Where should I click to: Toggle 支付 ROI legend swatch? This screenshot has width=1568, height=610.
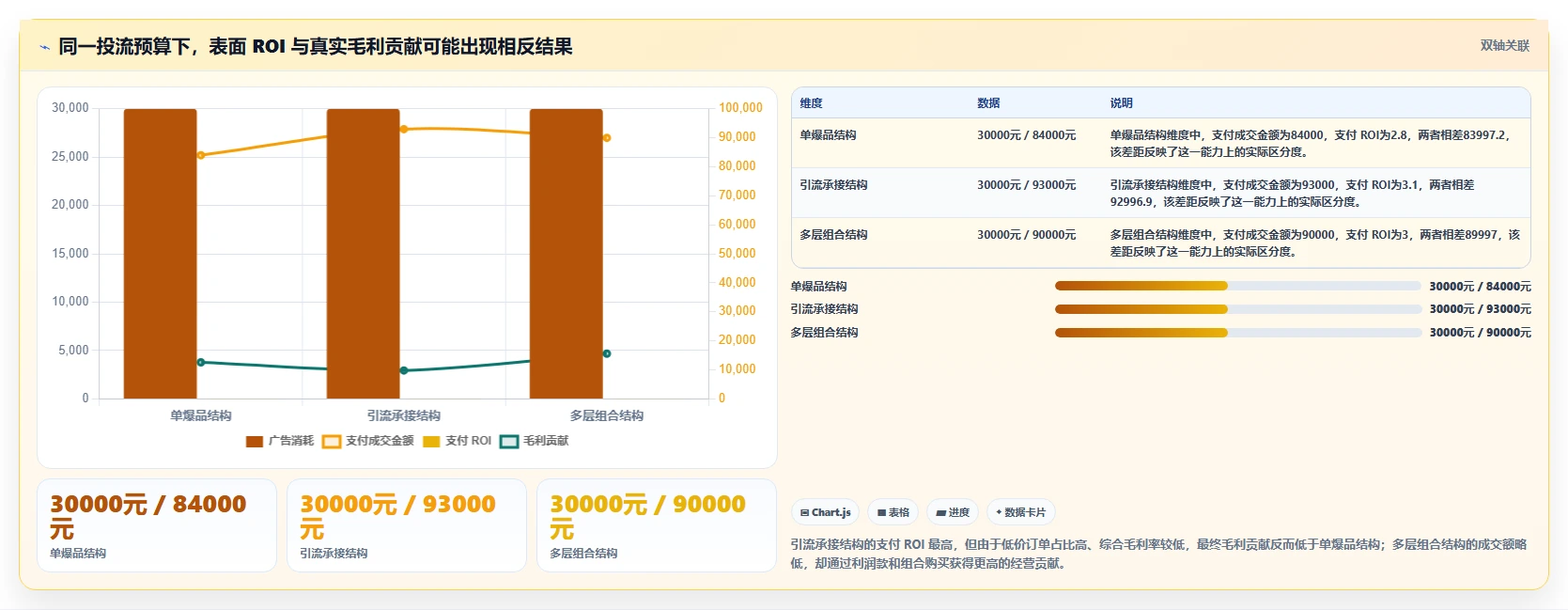pos(431,441)
